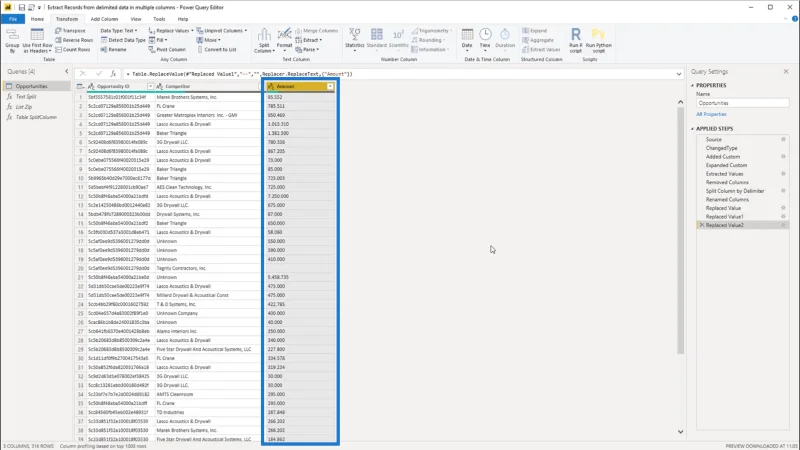Screen dimensions: 800x450
Task: Click Expand in Structured Column group
Action: [x=534, y=31]
